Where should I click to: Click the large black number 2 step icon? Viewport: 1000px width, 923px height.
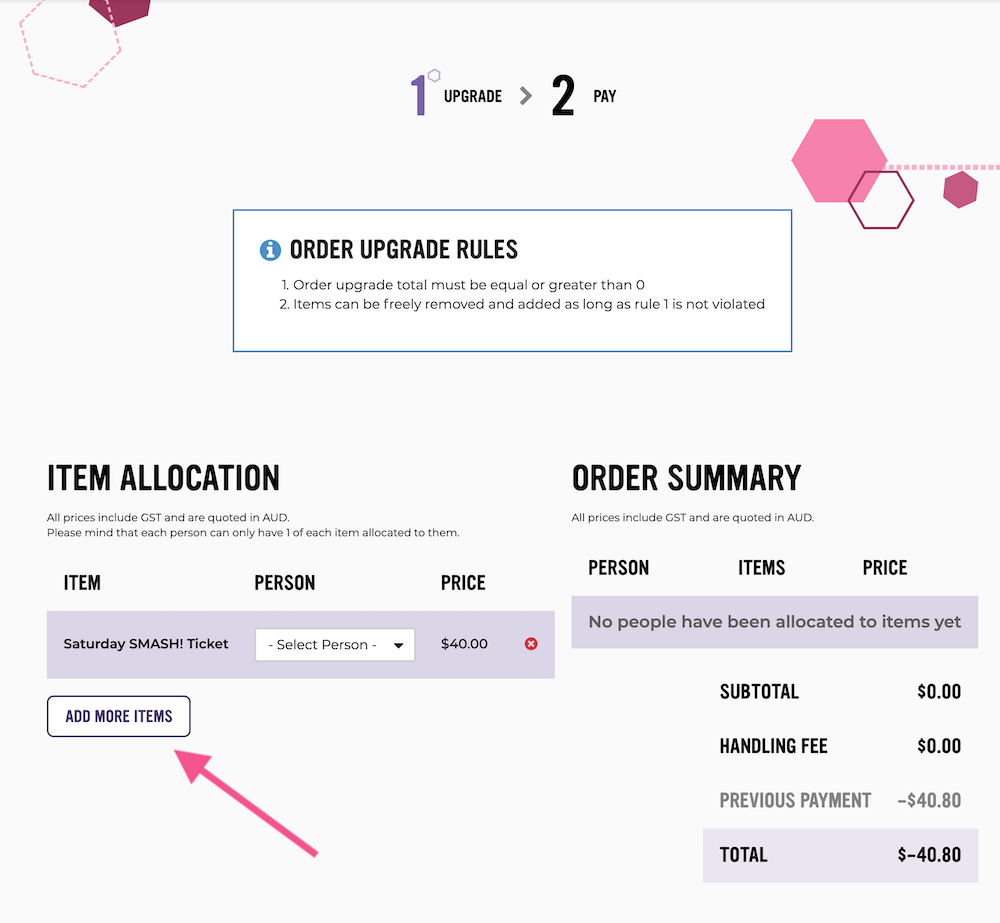tap(563, 95)
